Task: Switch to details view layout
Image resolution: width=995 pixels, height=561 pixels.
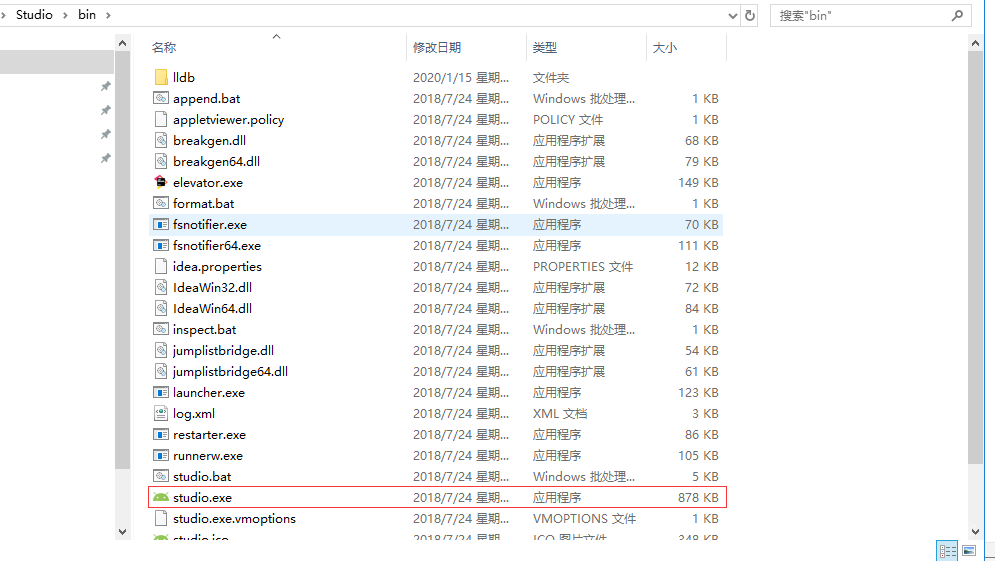Action: (x=947, y=551)
